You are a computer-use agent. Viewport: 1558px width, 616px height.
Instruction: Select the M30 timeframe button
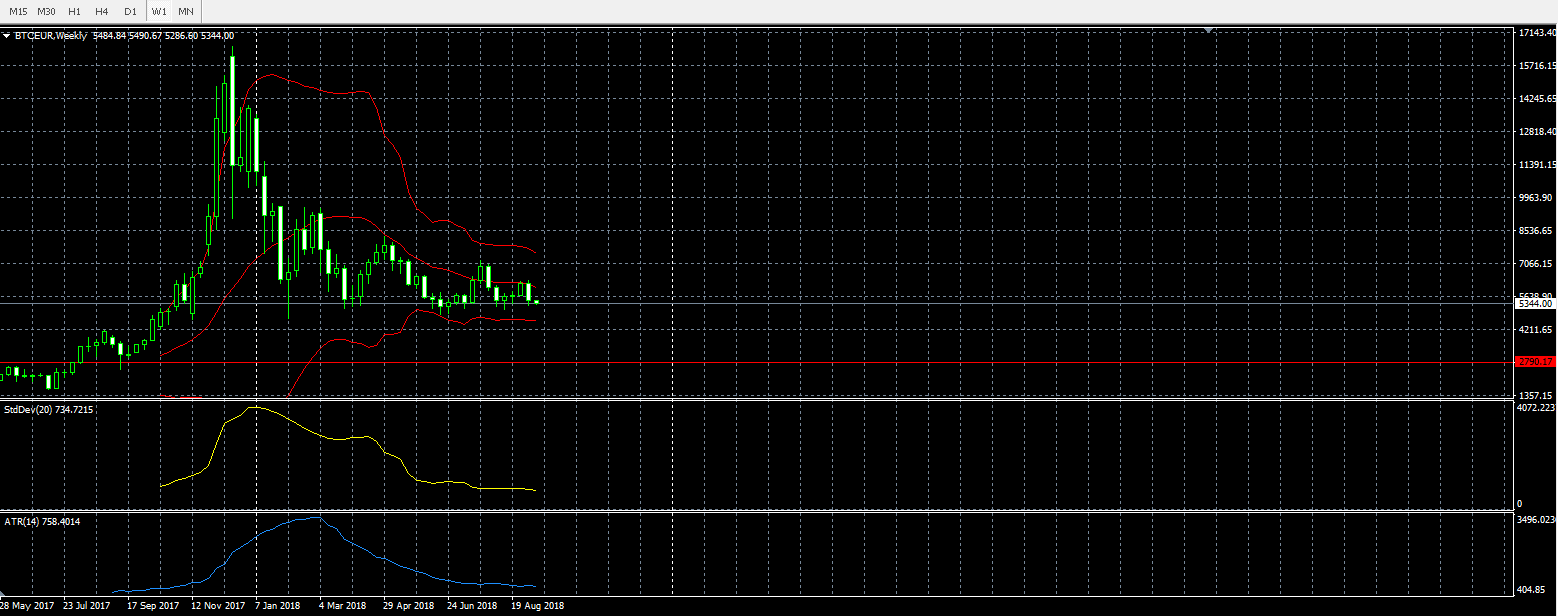point(46,11)
